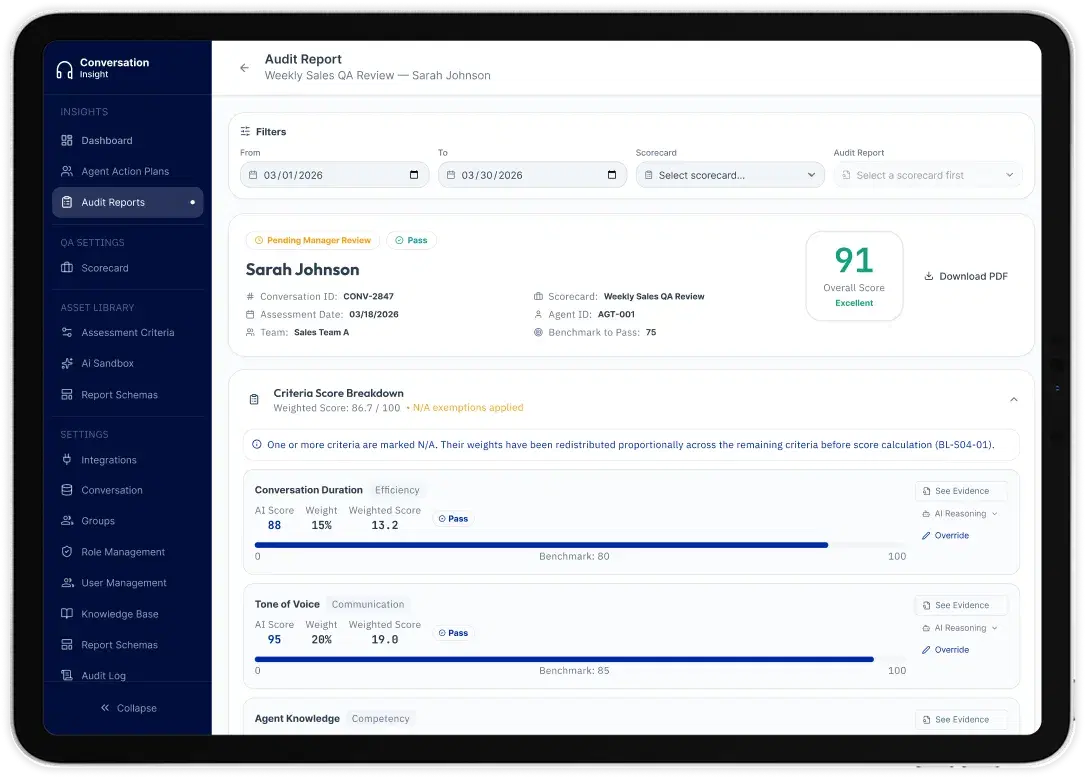This screenshot has width=1086, height=778.
Task: Click the Role Management shield icon
Action: click(66, 551)
